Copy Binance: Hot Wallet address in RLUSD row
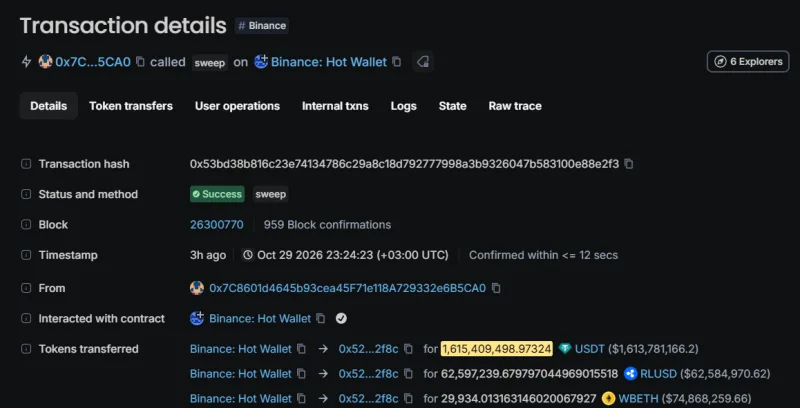This screenshot has height=408, width=800. coord(302,373)
